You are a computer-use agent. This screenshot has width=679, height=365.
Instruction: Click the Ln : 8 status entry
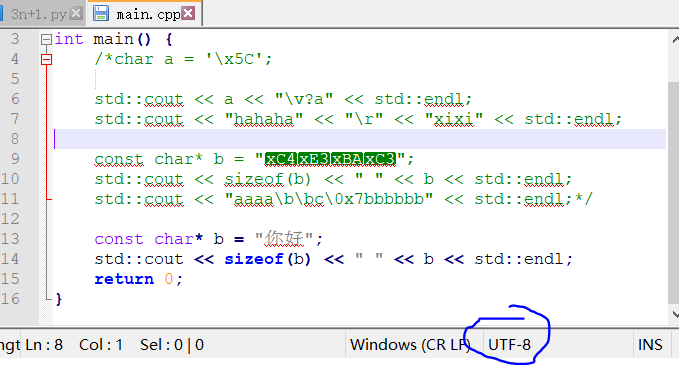pyautogui.click(x=44, y=345)
